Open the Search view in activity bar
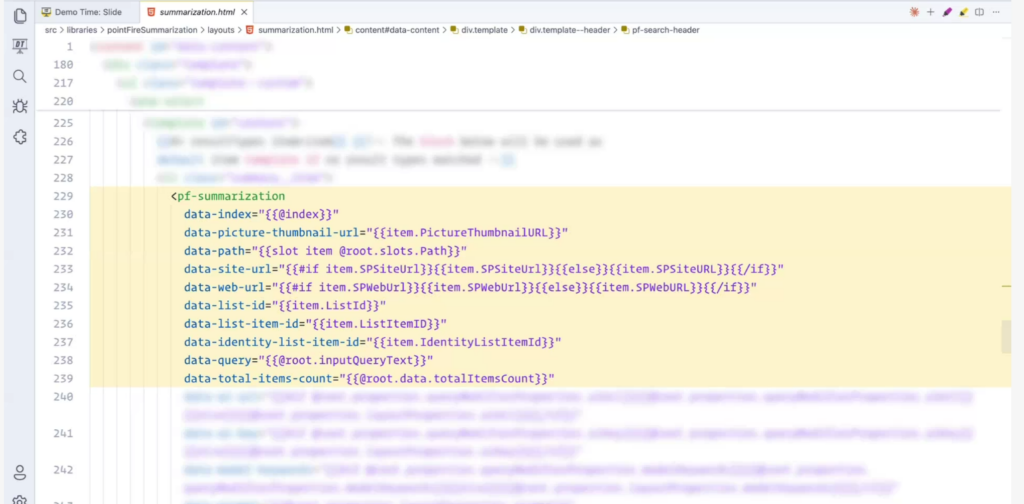This screenshot has width=1024, height=504. 19,76
